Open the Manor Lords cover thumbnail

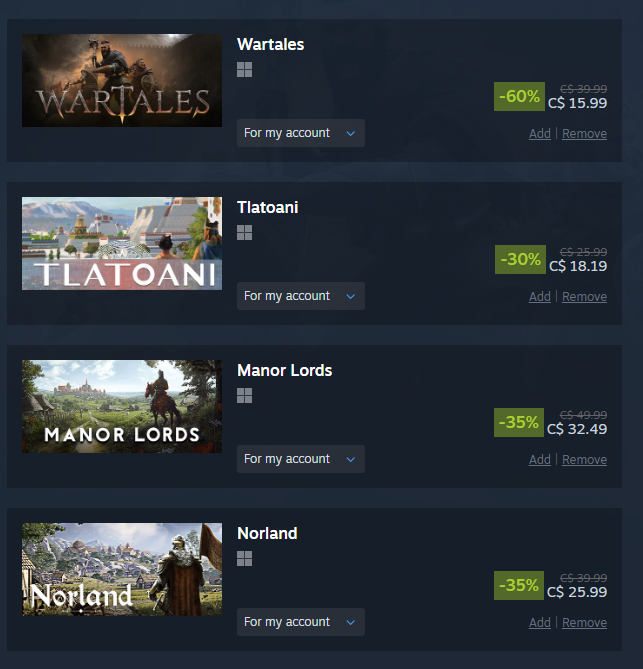pos(122,406)
